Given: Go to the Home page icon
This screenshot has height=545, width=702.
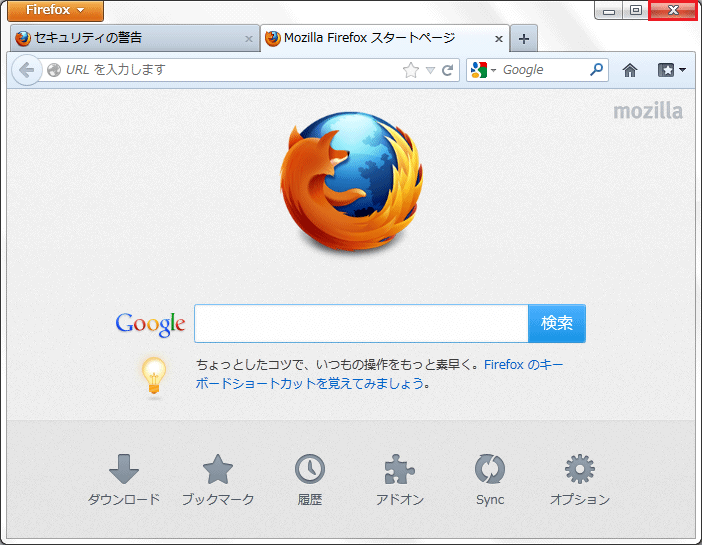Looking at the screenshot, I should pos(630,70).
